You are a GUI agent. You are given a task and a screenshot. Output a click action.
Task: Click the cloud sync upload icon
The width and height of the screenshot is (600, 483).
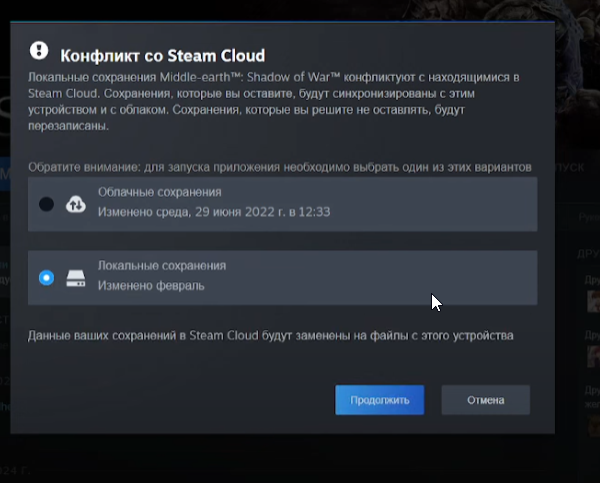click(x=76, y=204)
